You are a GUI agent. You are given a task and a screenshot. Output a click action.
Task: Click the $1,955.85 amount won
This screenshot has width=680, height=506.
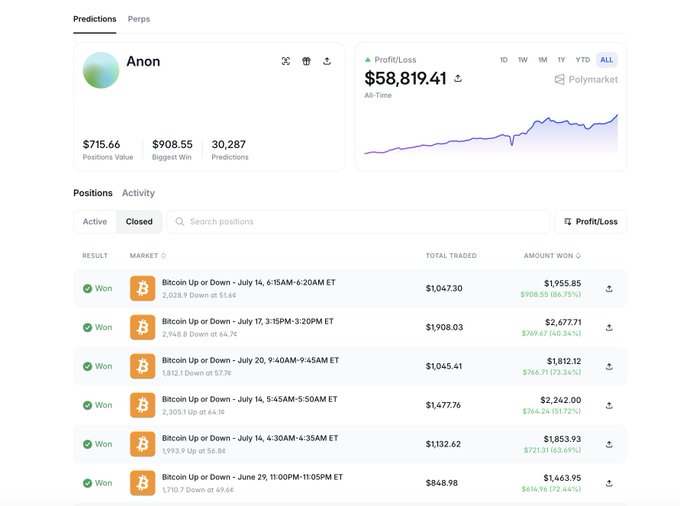pos(562,284)
